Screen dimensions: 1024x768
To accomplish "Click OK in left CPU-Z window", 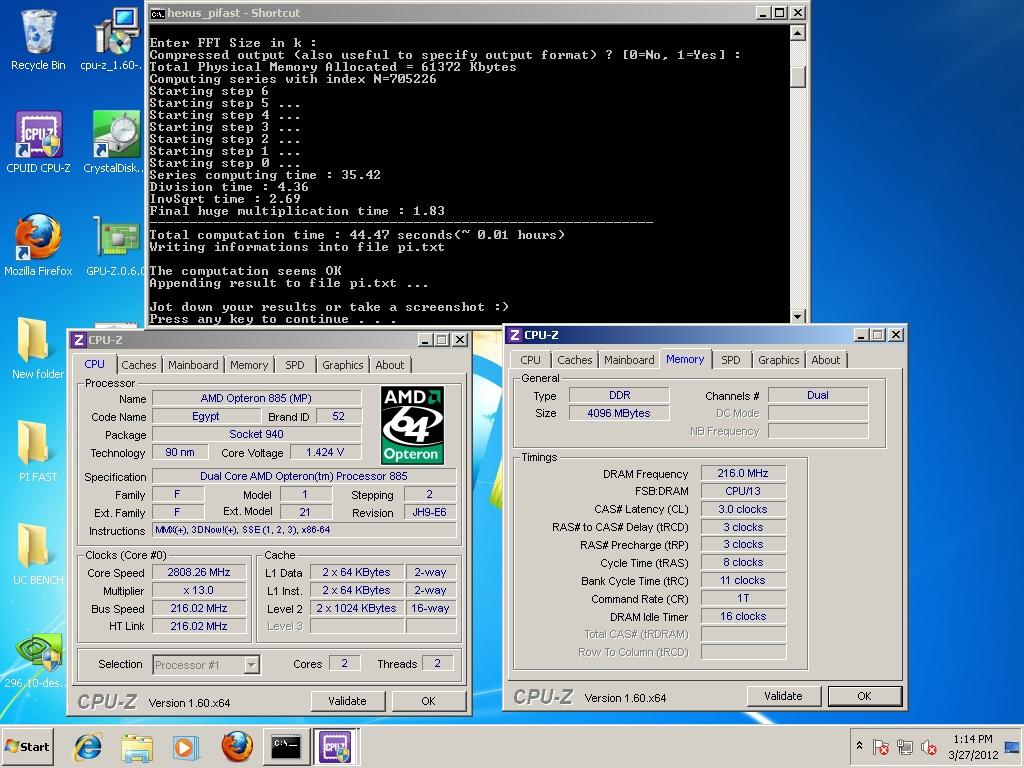I will tap(428, 701).
